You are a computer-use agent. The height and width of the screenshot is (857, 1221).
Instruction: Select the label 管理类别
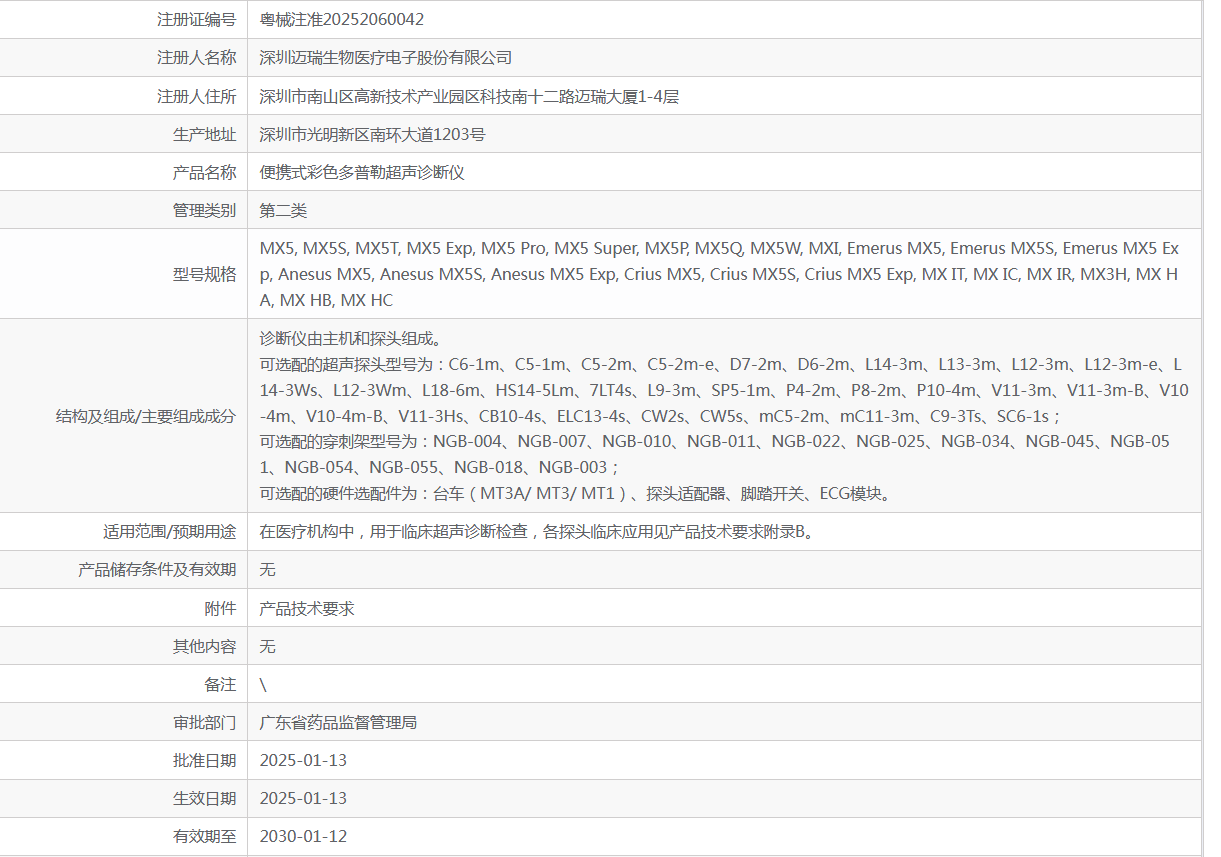coord(205,210)
